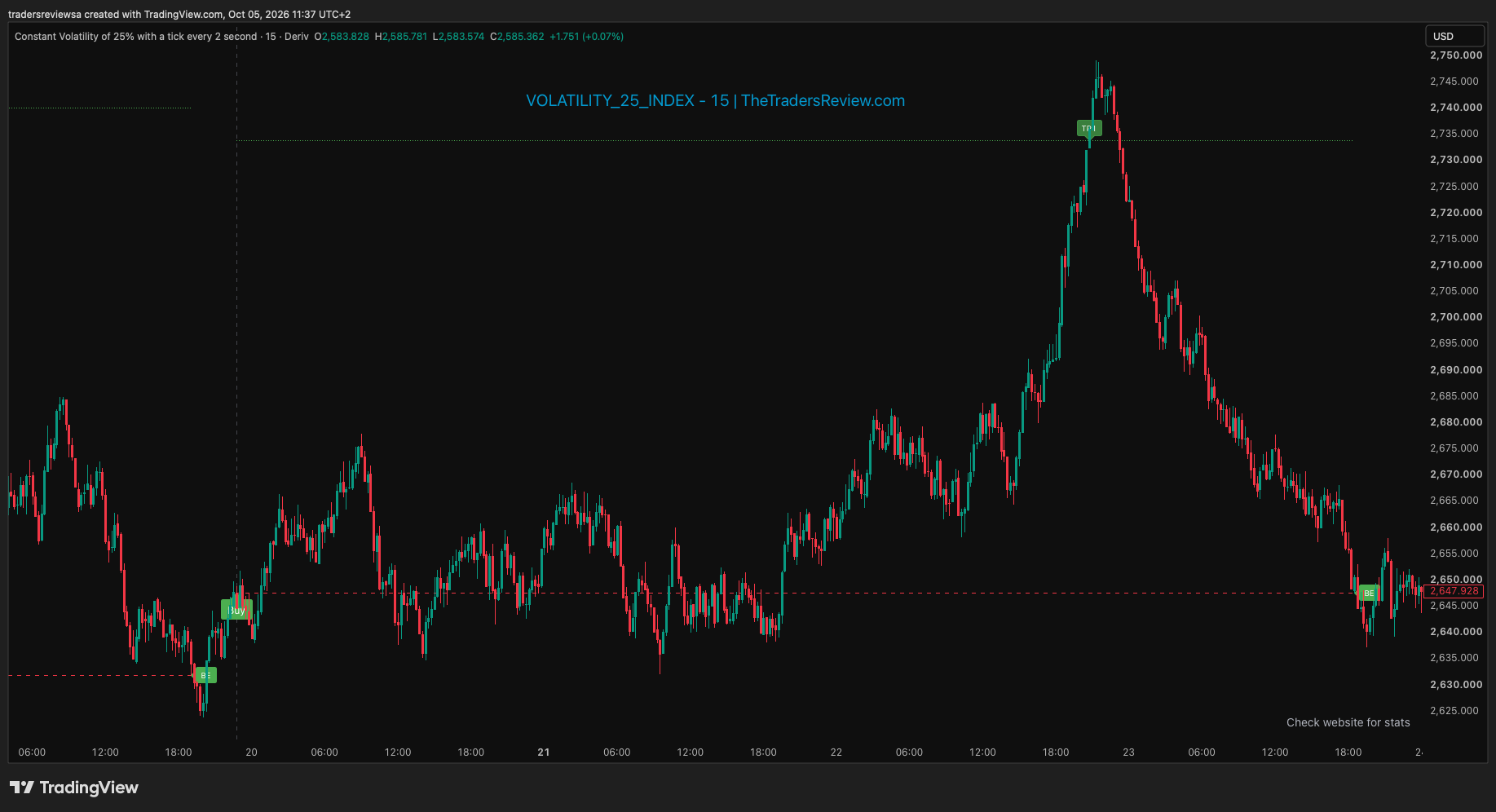Image resolution: width=1496 pixels, height=812 pixels.
Task: Click the high value H2,585.781
Action: (x=401, y=37)
